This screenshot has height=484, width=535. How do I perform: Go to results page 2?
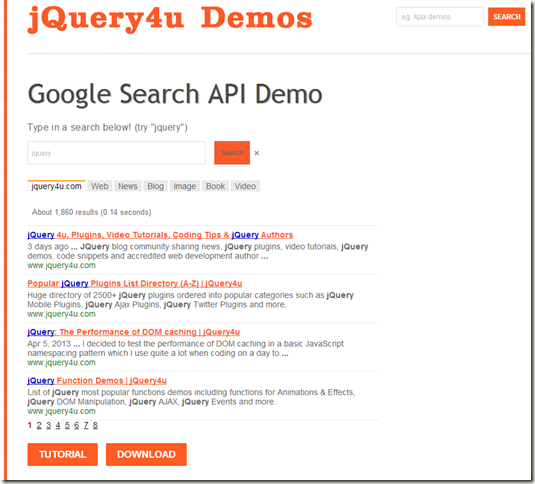39,425
